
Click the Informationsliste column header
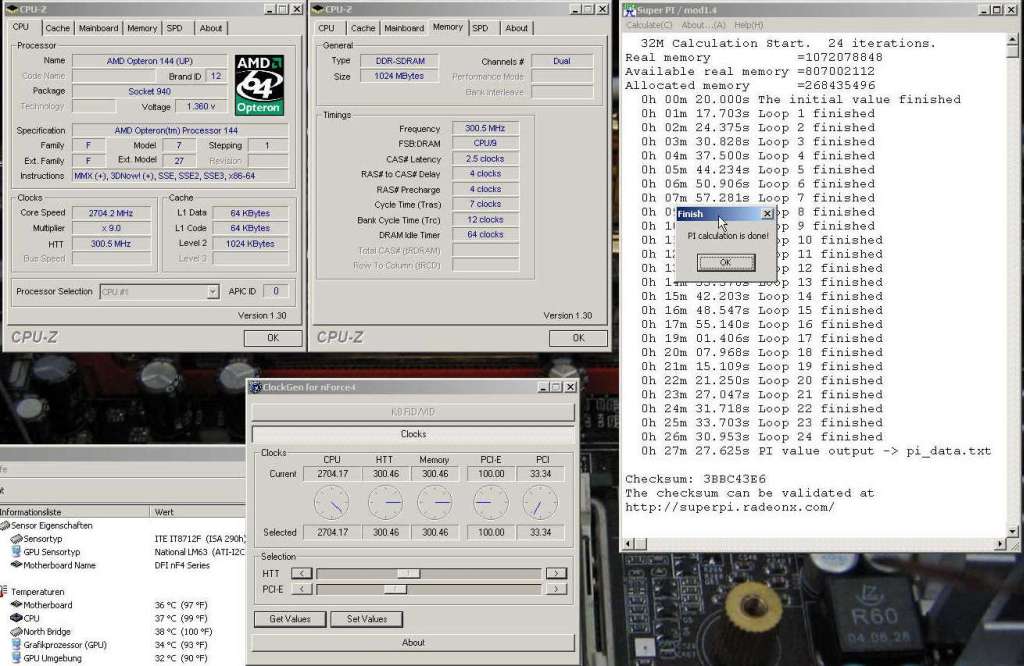(74, 512)
